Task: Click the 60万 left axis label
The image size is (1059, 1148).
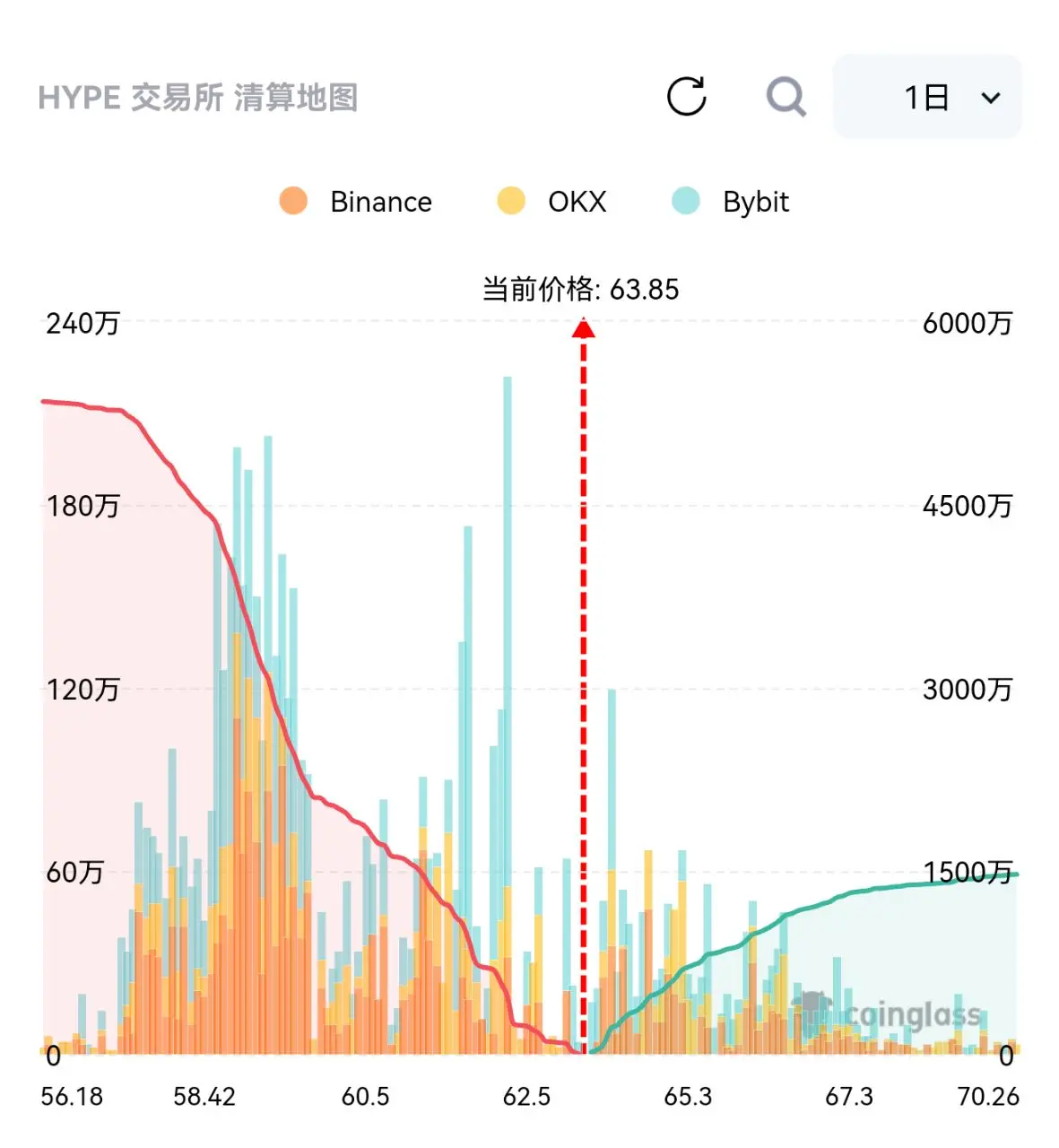Action: [x=74, y=872]
